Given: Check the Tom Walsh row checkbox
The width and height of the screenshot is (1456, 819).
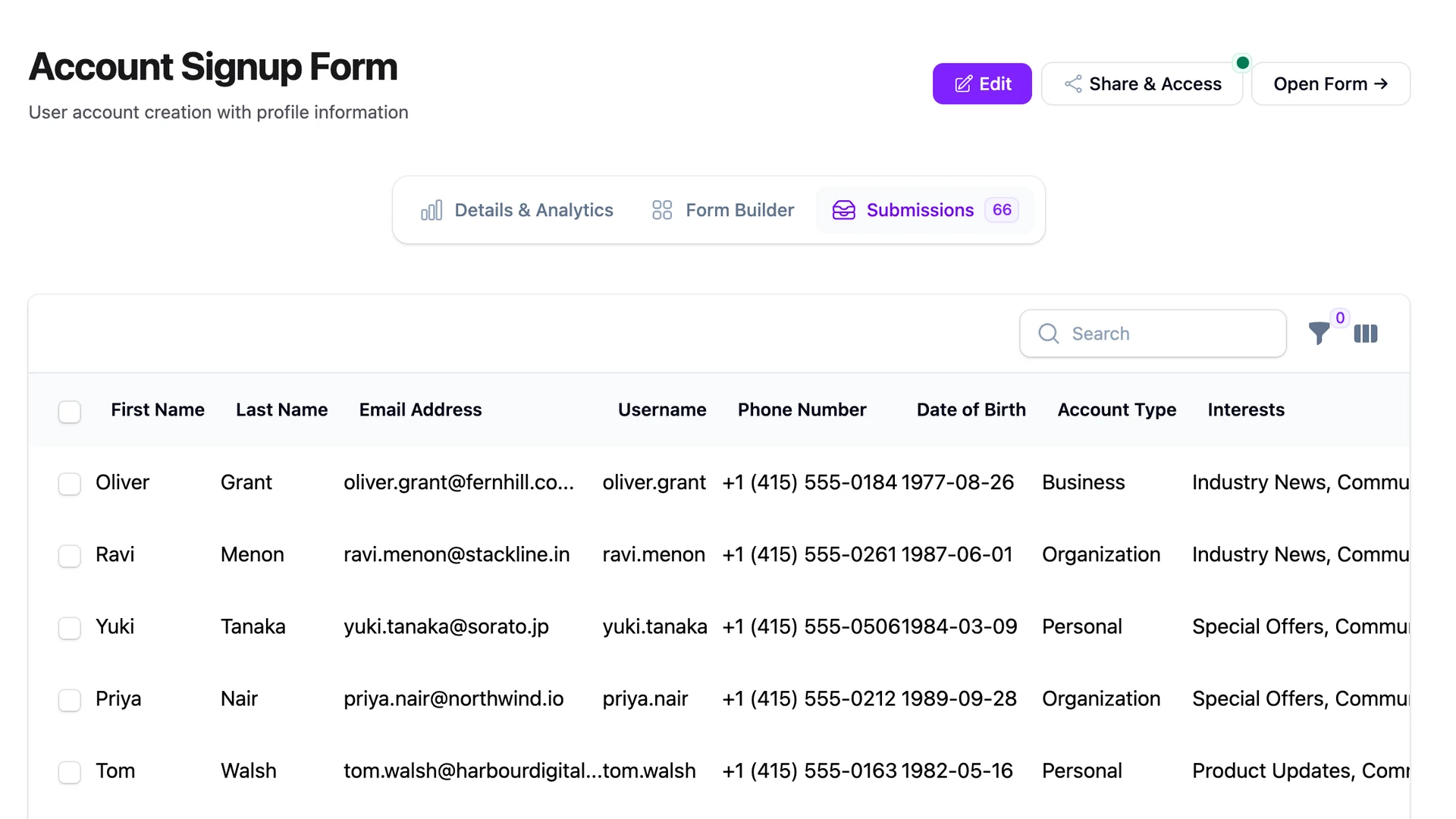Looking at the screenshot, I should 70,772.
